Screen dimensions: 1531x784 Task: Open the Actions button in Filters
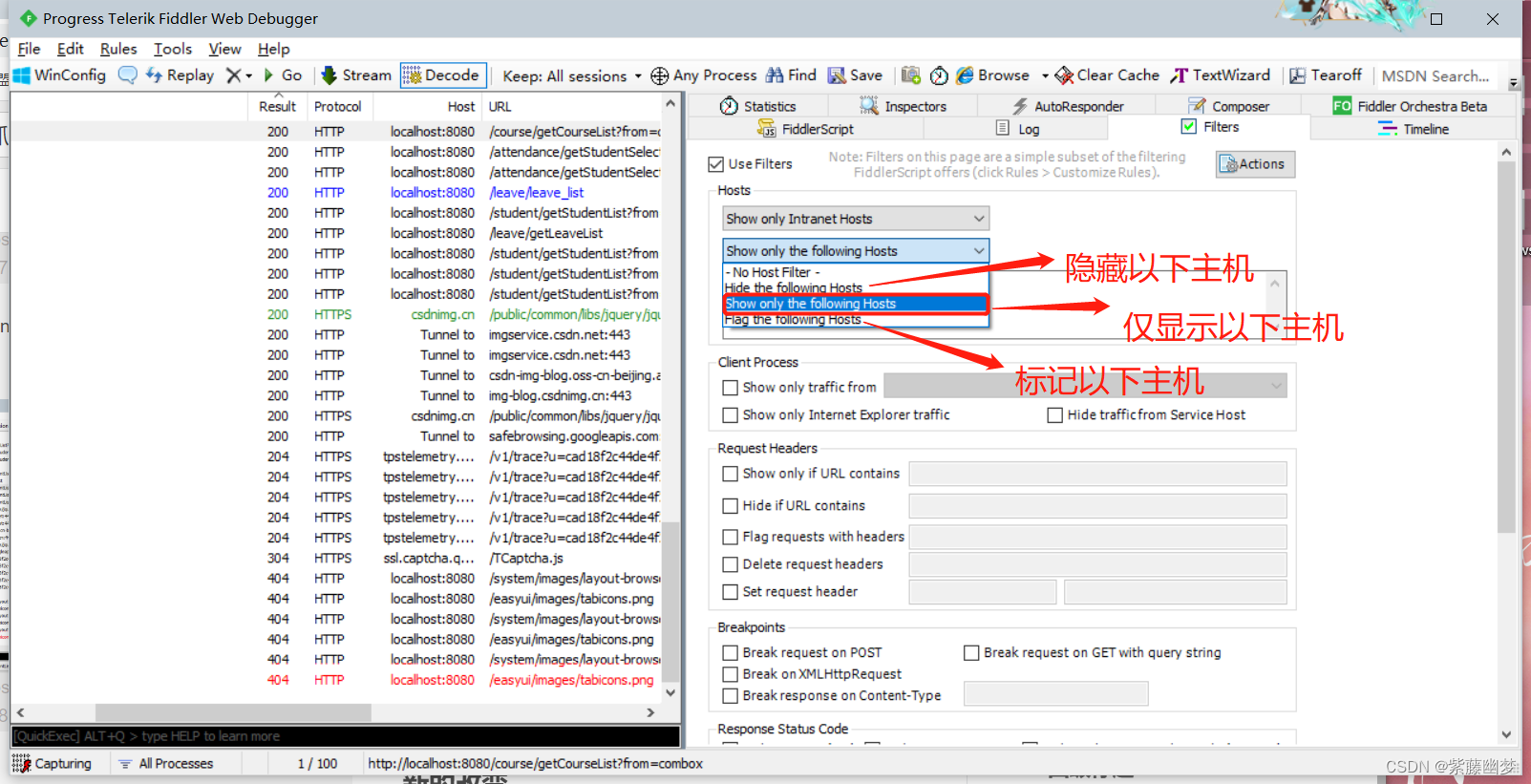(1255, 164)
